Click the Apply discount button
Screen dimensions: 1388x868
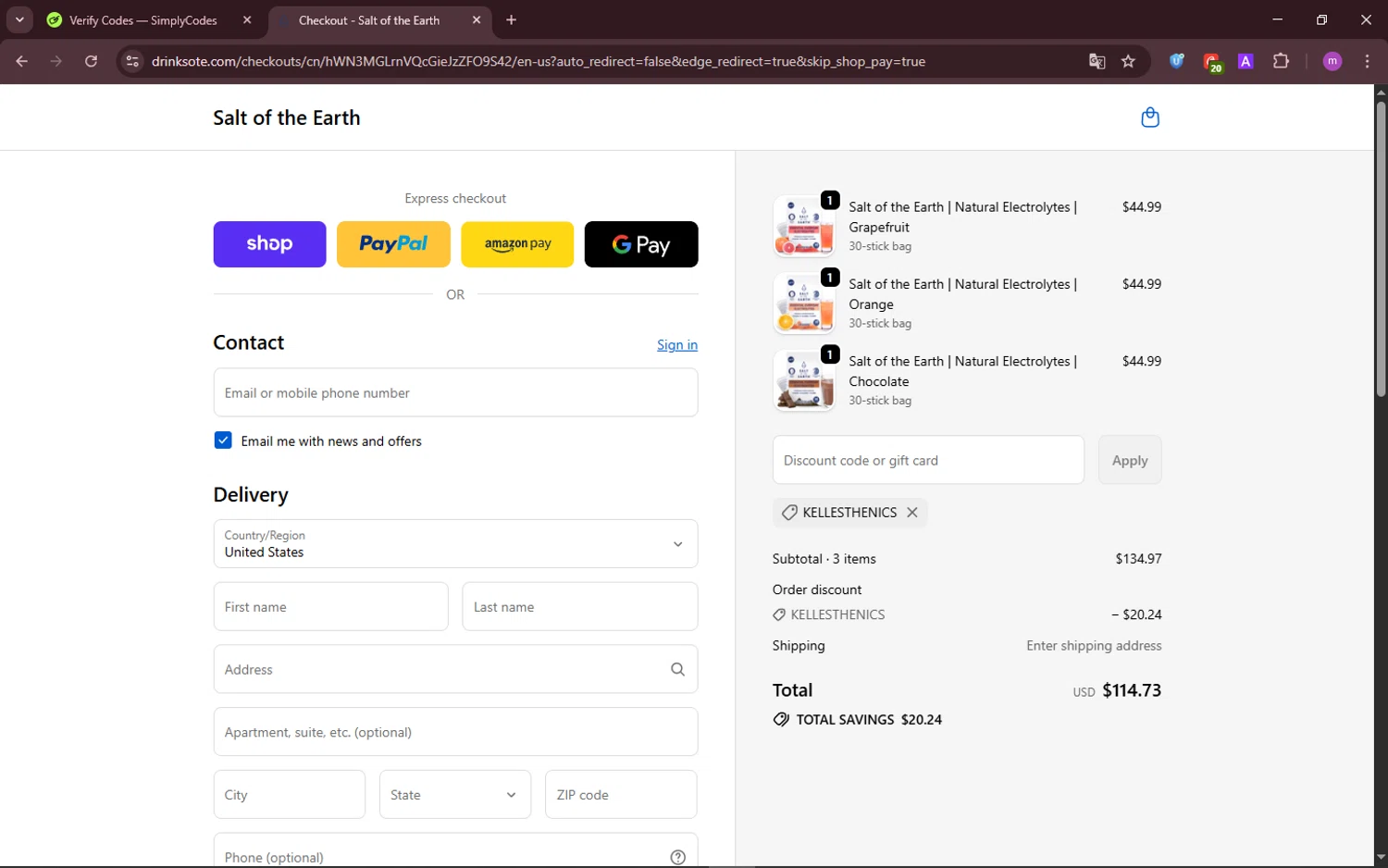[1130, 460]
